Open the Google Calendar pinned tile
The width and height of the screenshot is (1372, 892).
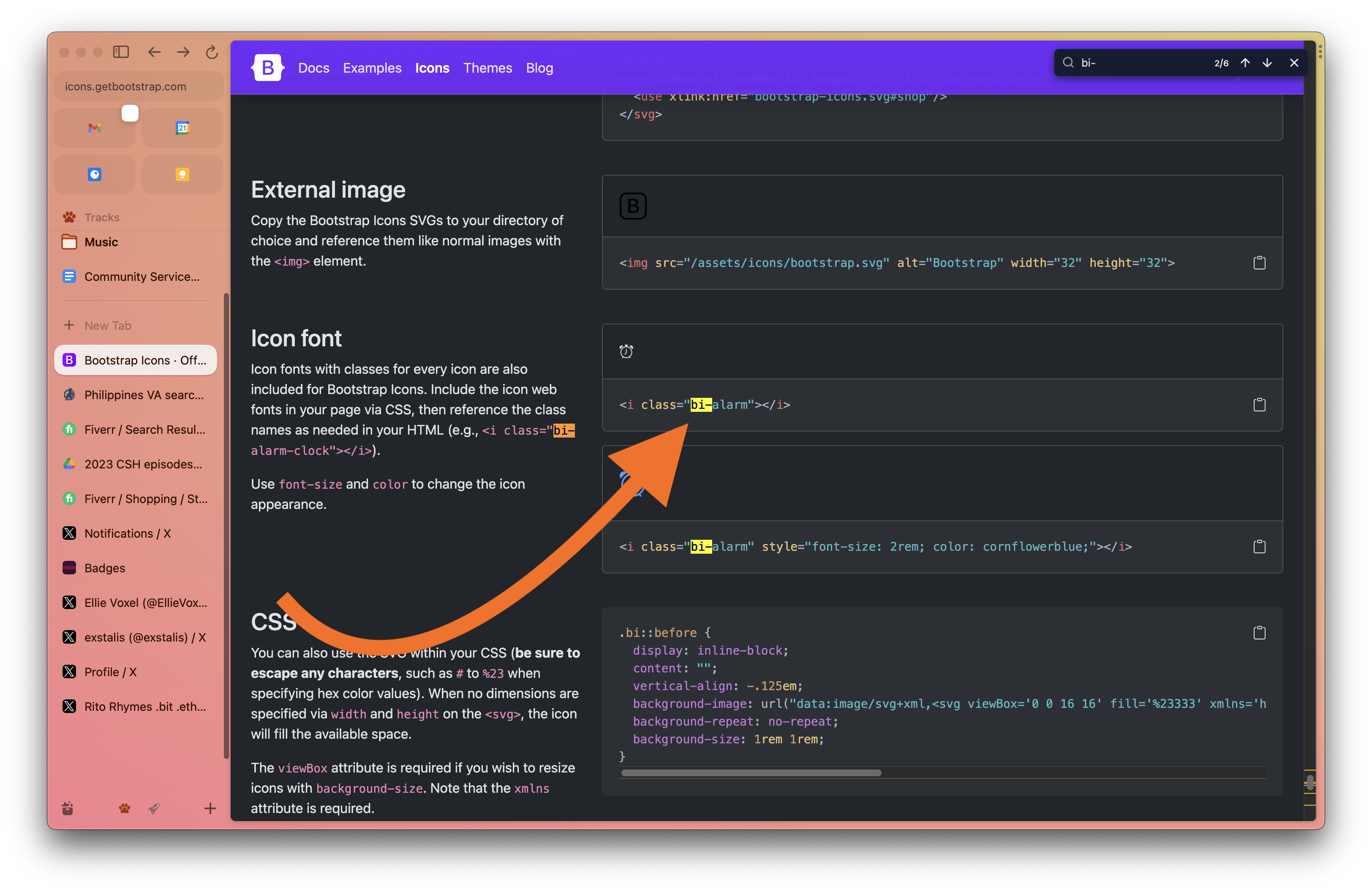[x=182, y=128]
